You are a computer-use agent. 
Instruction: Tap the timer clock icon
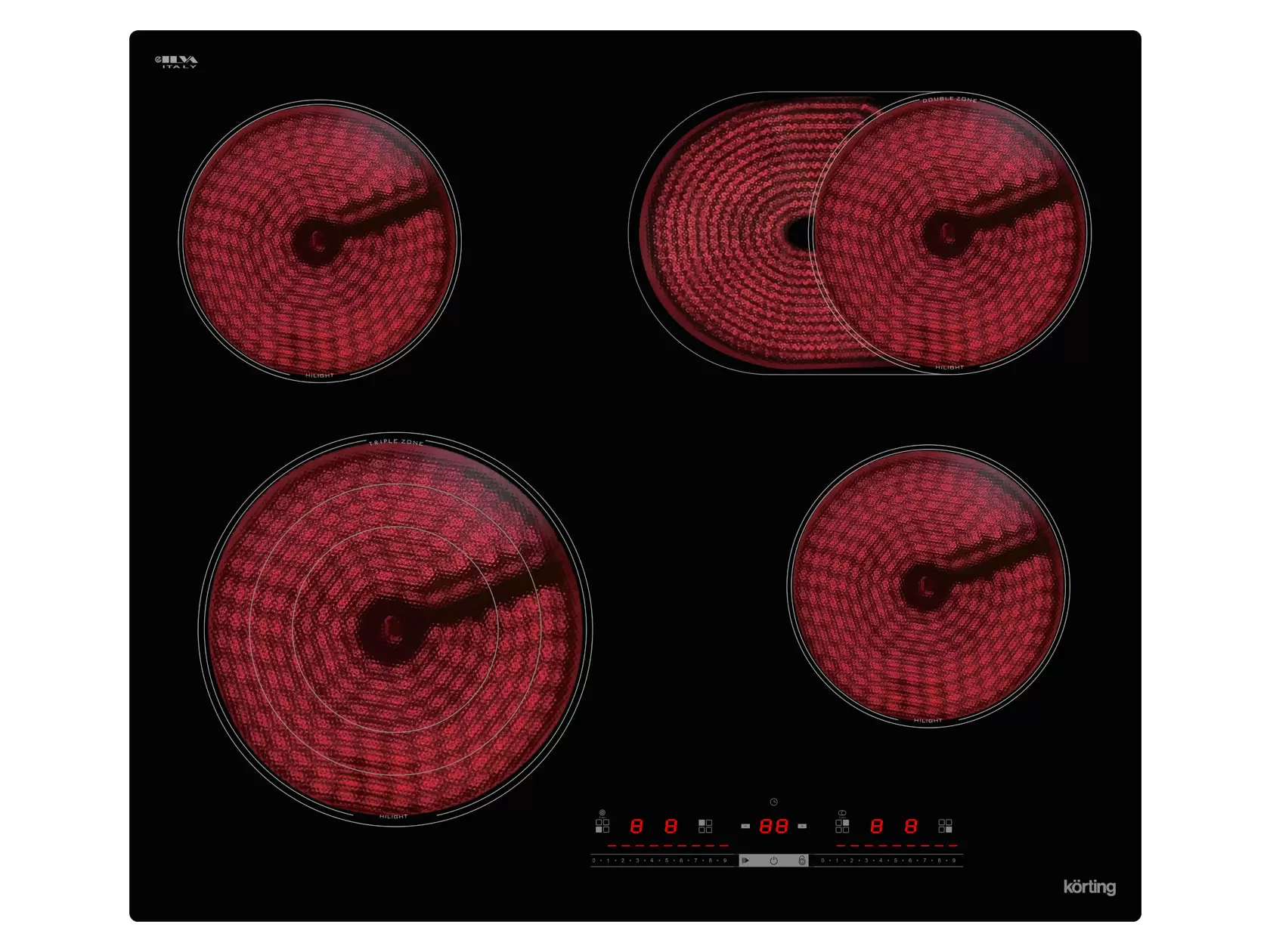(x=773, y=802)
